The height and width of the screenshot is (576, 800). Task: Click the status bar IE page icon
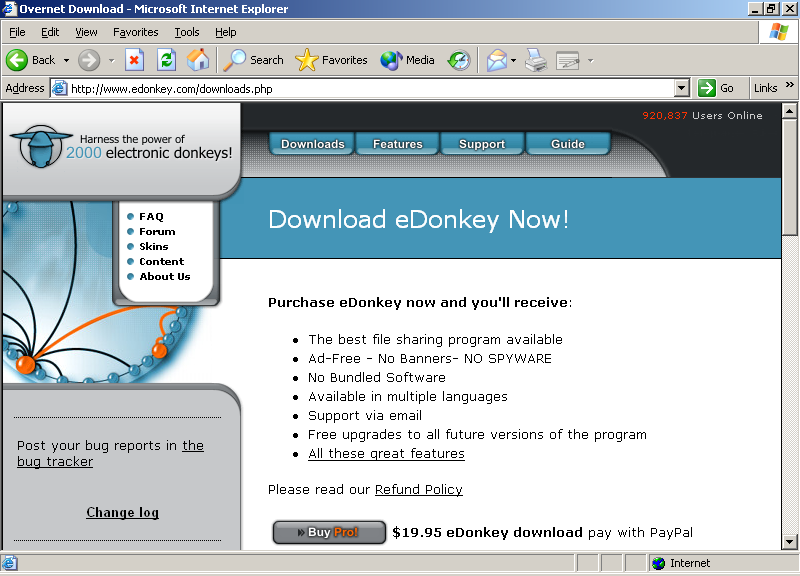click(x=10, y=563)
